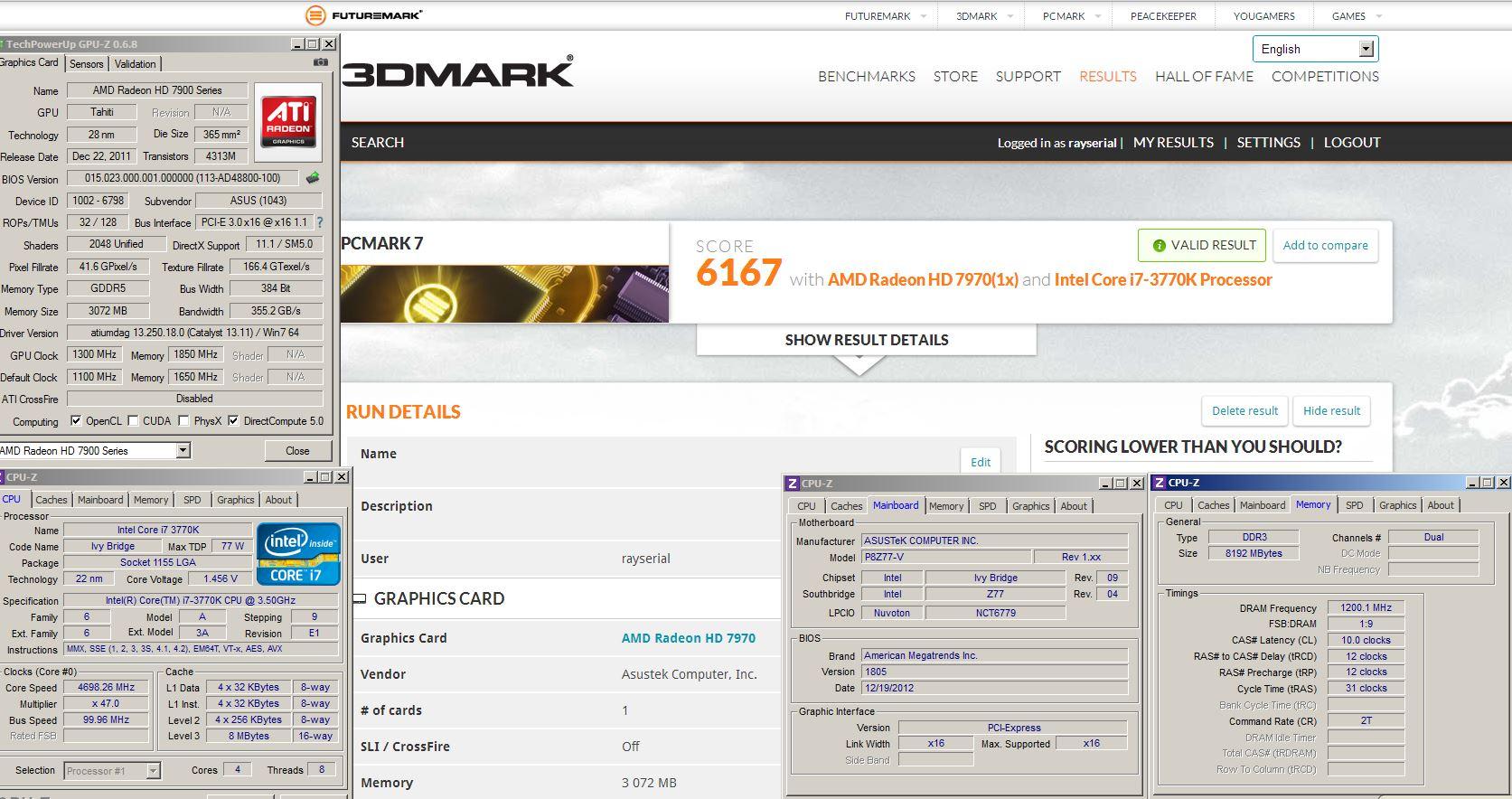
Task: Expand the PCMARK top menu arrow
Action: [1097, 16]
